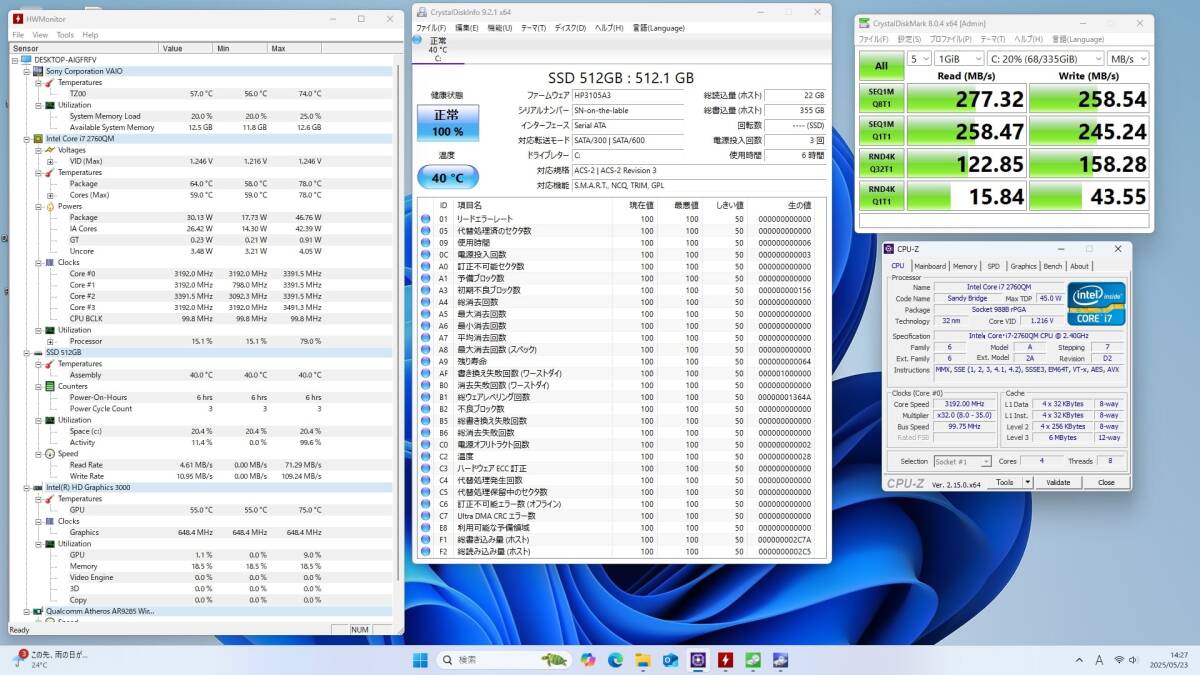
Task: Switch to the Graphics tab in CPU-Z
Action: 1023,266
